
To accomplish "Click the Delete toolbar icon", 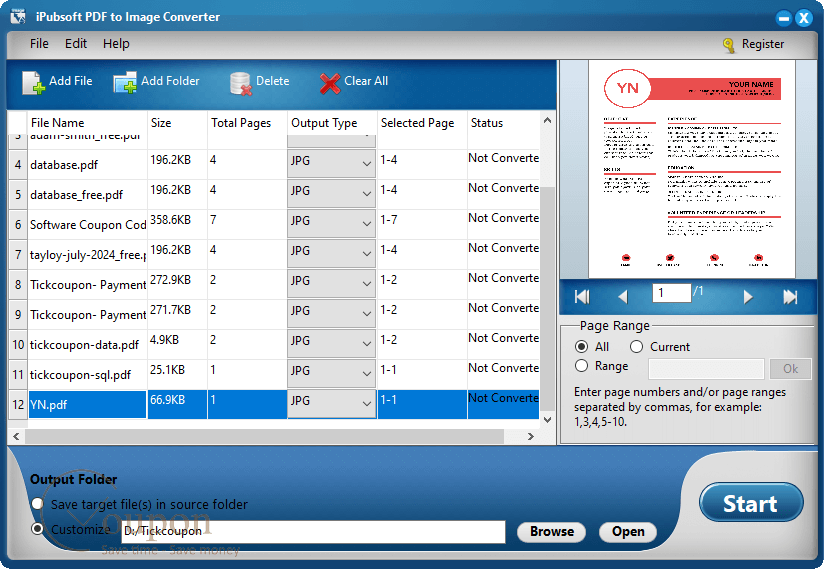I will click(241, 83).
